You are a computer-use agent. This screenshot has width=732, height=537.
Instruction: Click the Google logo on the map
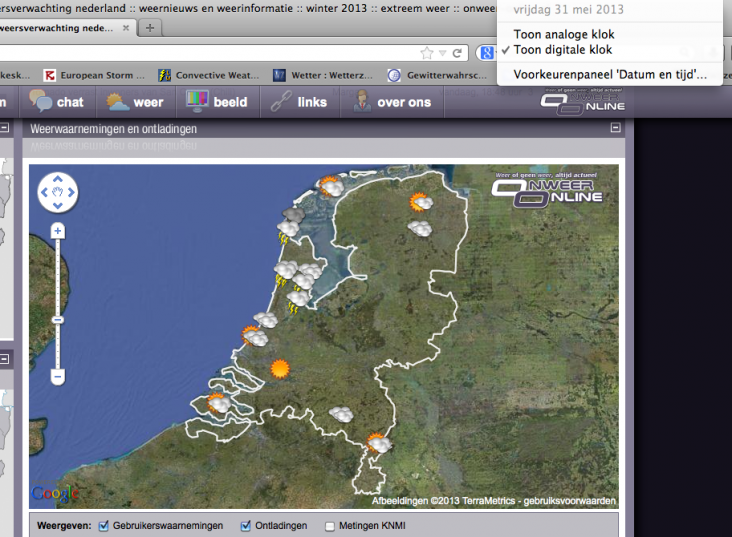54,493
